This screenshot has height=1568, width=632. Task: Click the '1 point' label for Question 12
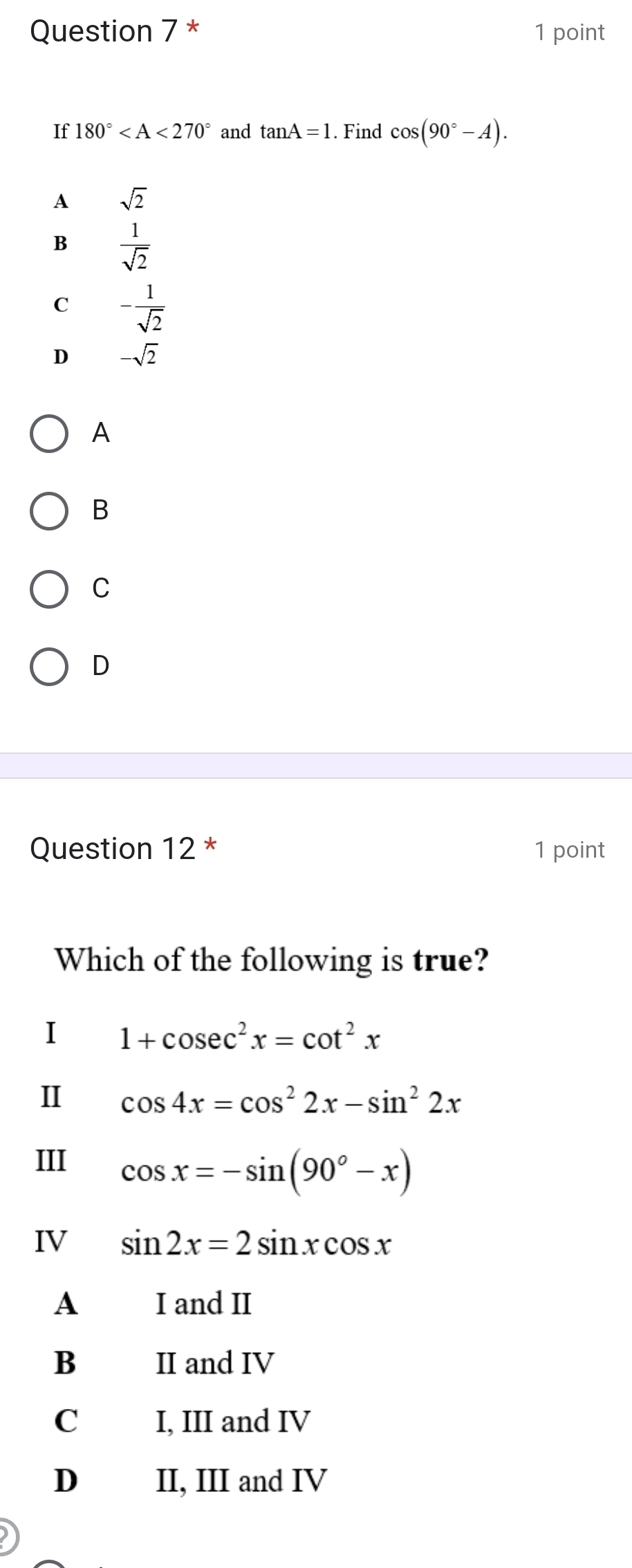point(568,849)
